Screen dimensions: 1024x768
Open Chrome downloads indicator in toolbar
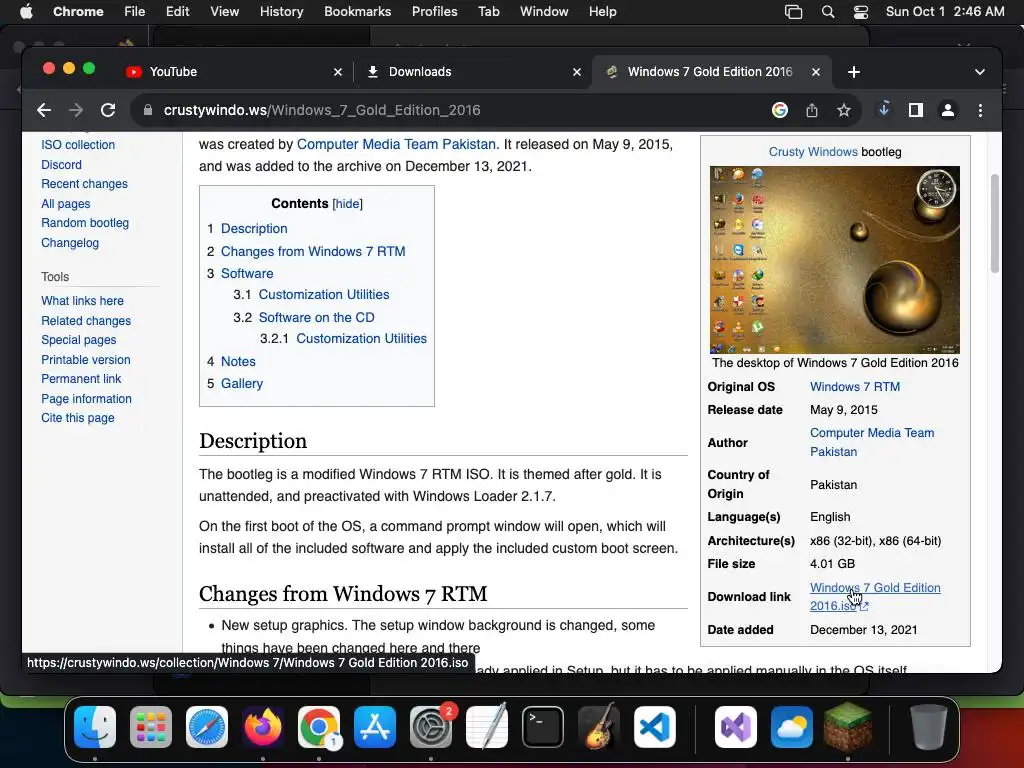pyautogui.click(x=884, y=110)
